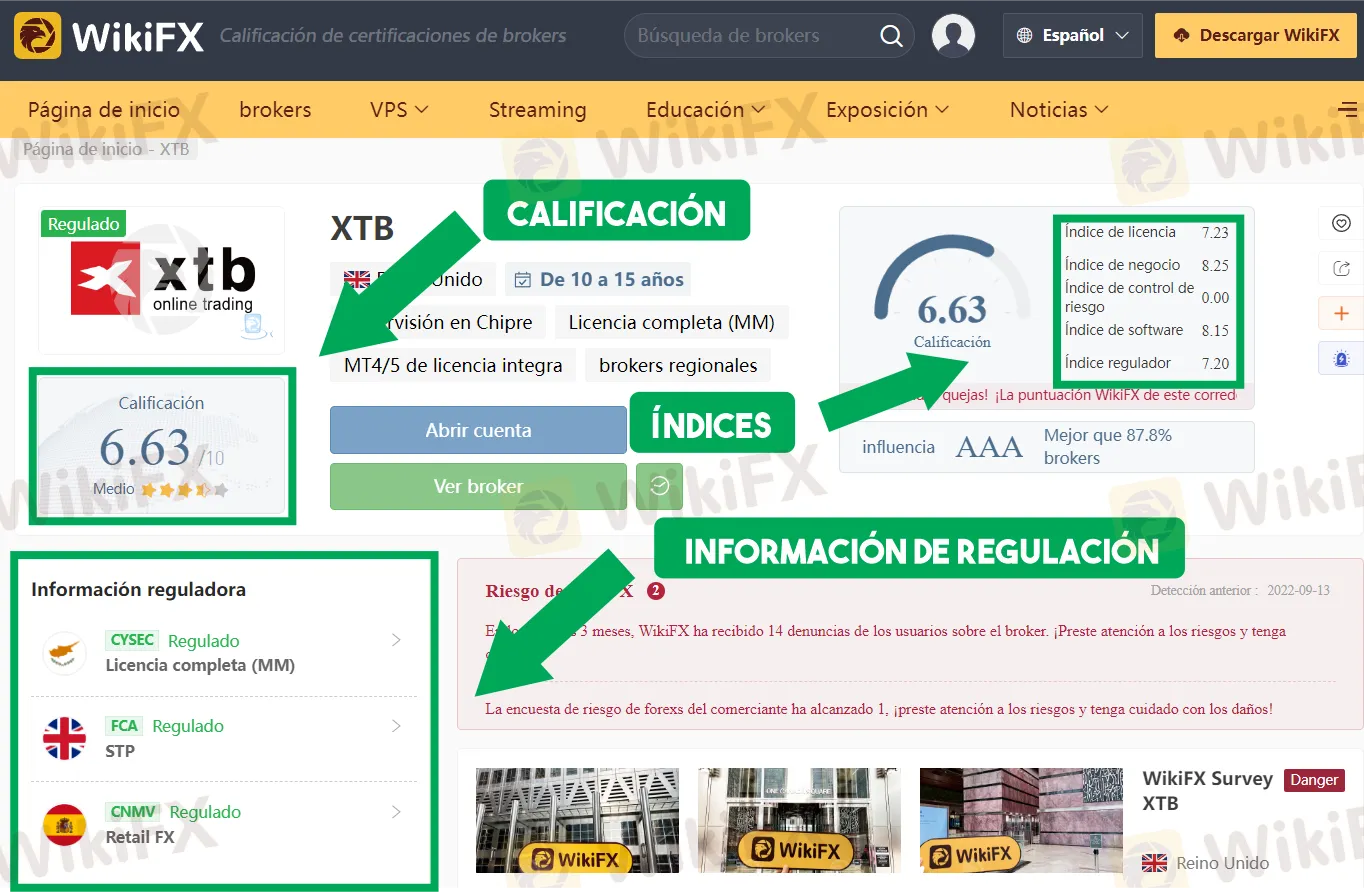Click the Índice de licencia 7.23 row
Screen dimensions: 1364x892
(x=1147, y=232)
